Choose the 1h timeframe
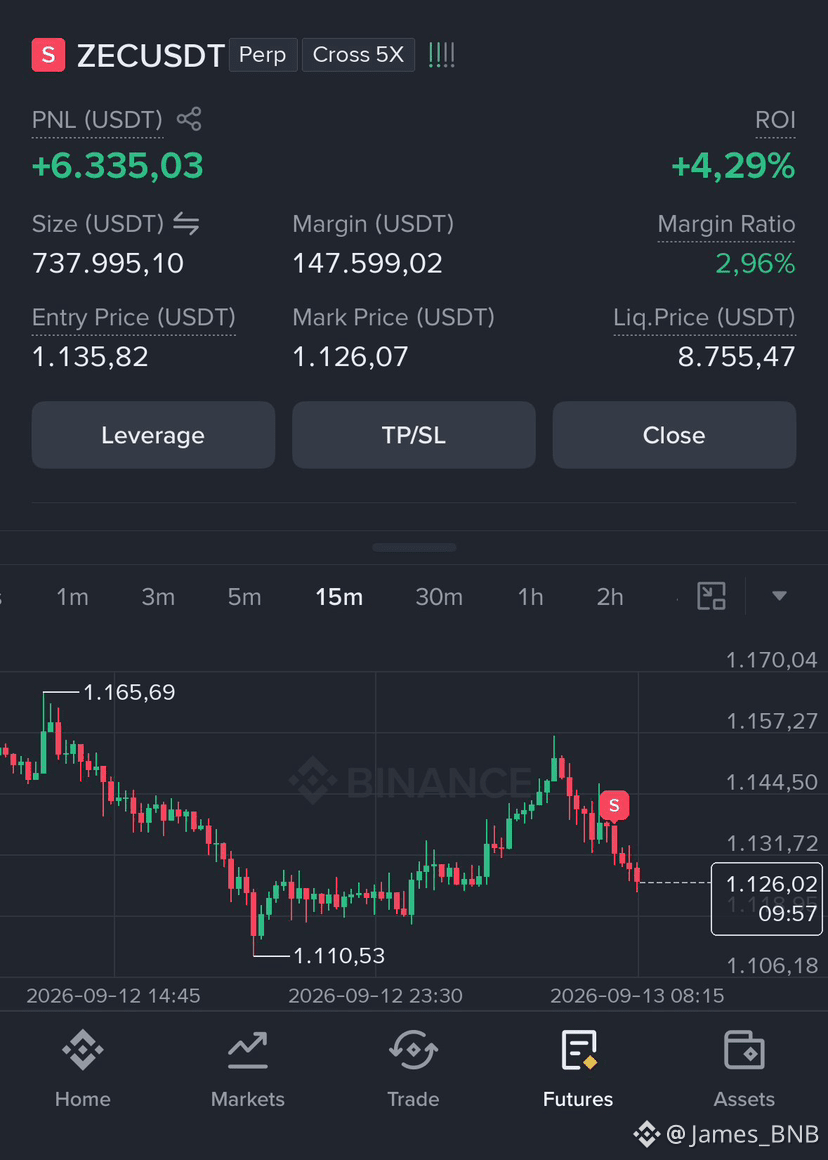The width and height of the screenshot is (828, 1160). (530, 597)
